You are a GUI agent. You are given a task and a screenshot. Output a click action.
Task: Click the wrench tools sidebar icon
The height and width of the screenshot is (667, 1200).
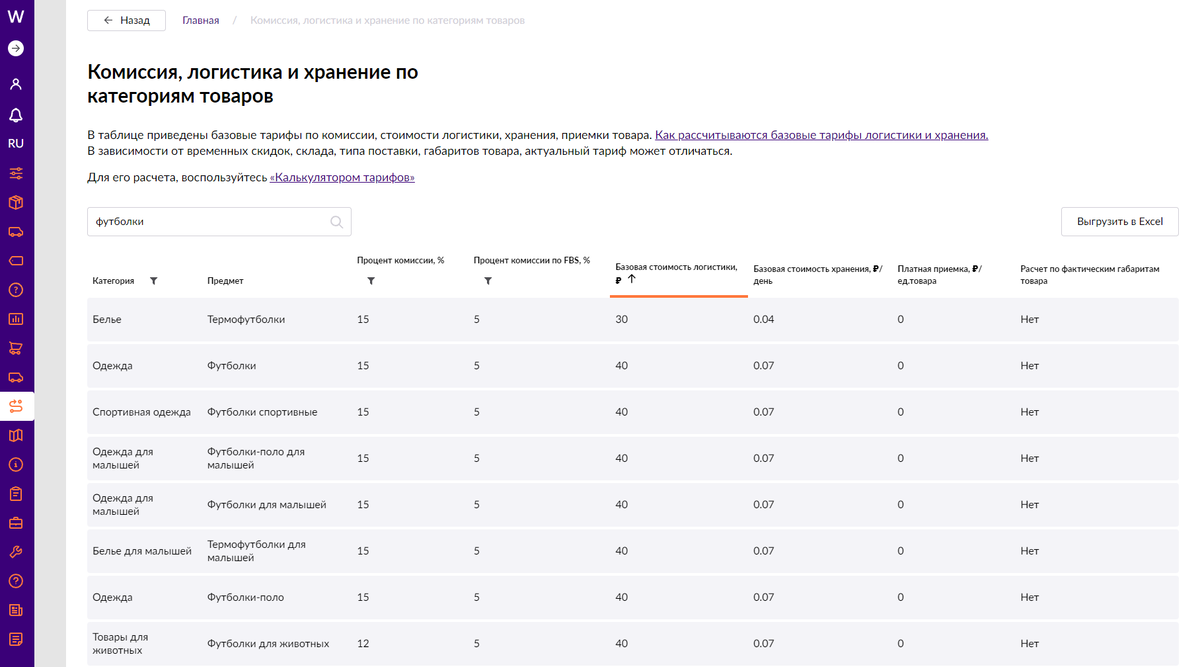tap(16, 552)
